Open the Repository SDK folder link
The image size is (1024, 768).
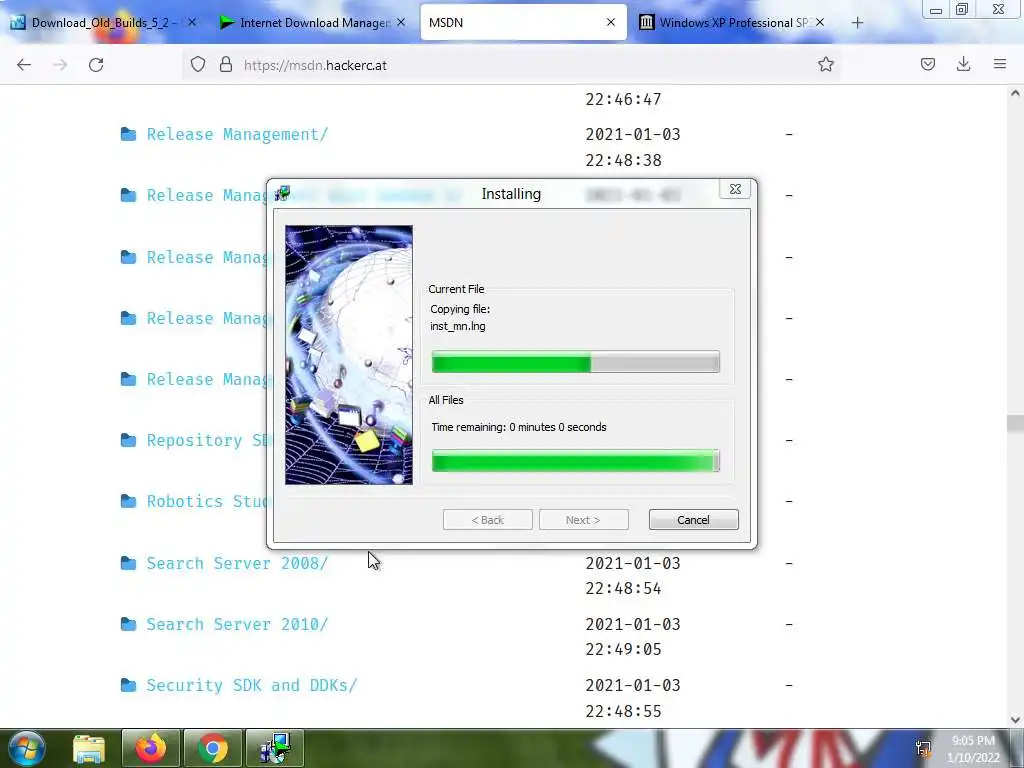coord(206,440)
